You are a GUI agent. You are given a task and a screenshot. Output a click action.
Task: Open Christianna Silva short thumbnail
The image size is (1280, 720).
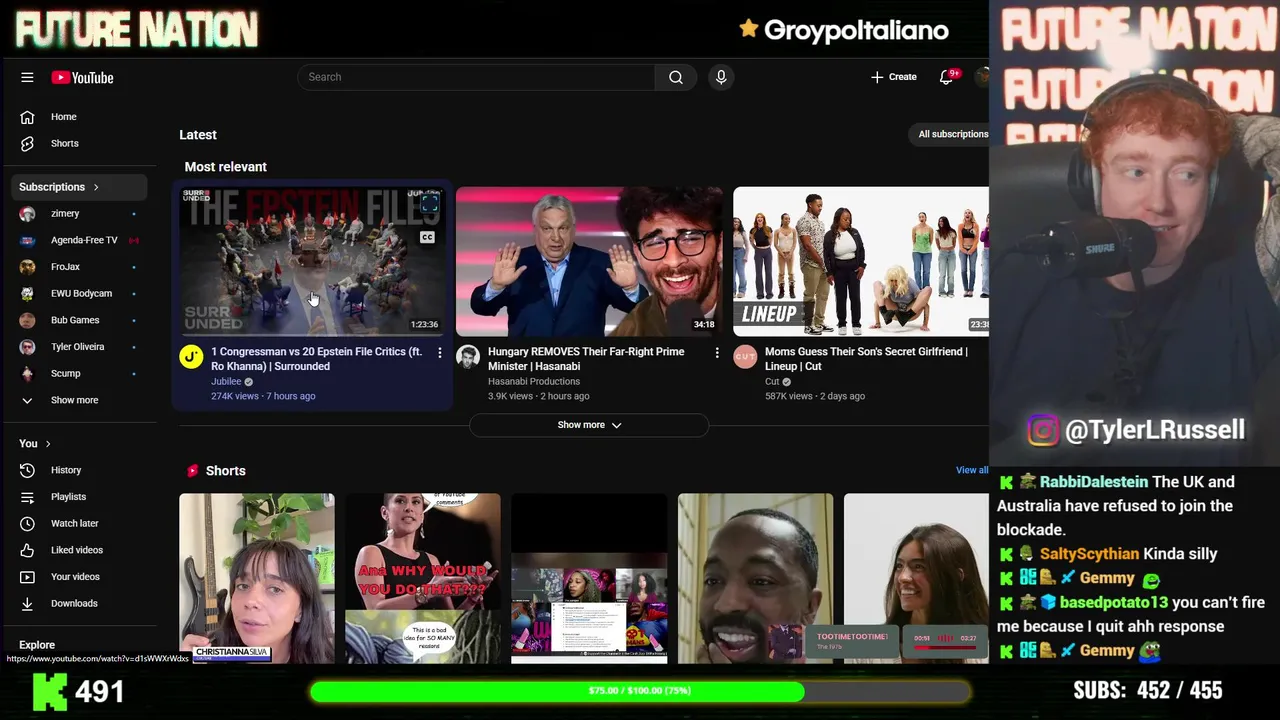257,578
